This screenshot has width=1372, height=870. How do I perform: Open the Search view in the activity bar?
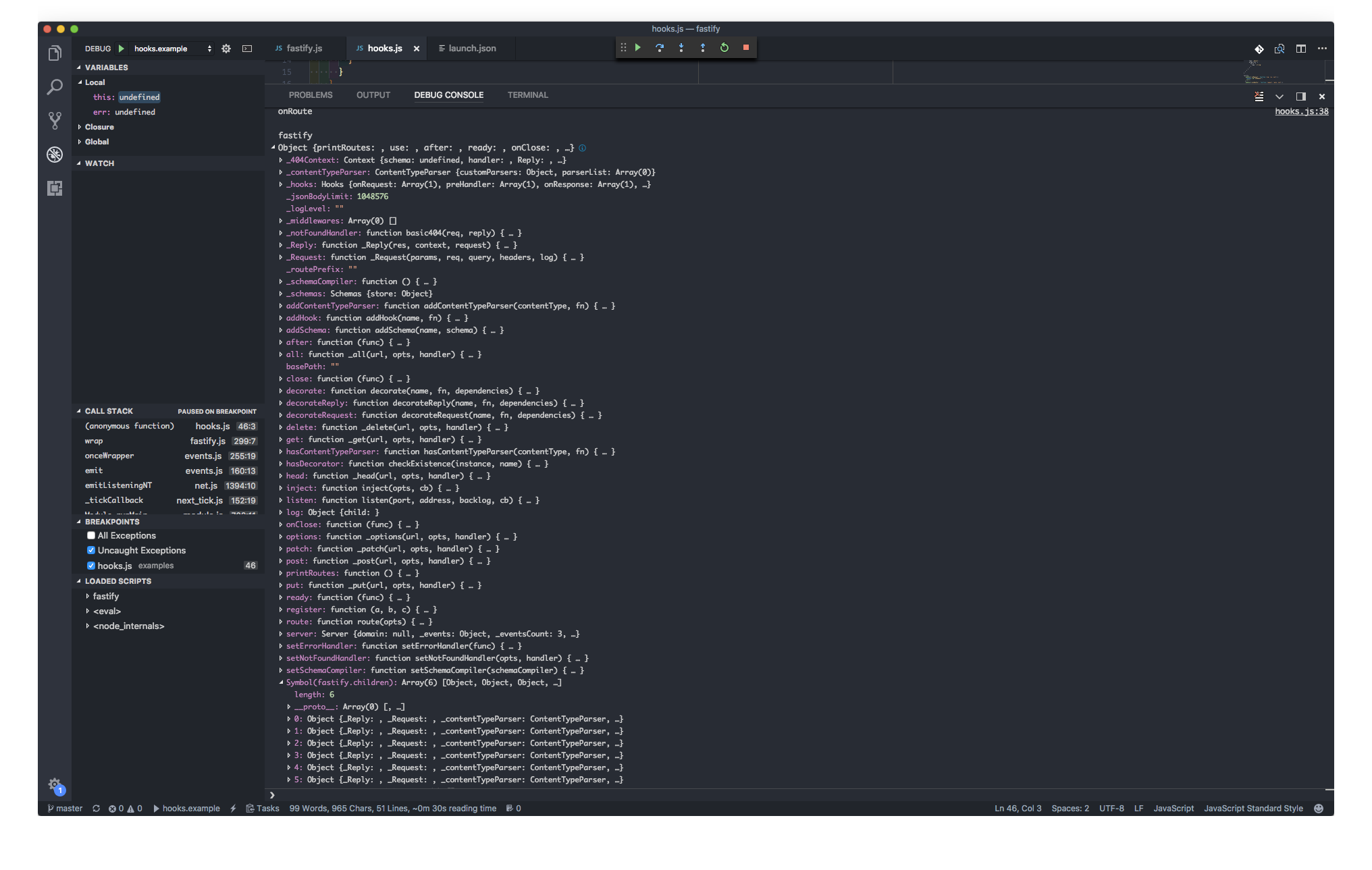point(55,88)
